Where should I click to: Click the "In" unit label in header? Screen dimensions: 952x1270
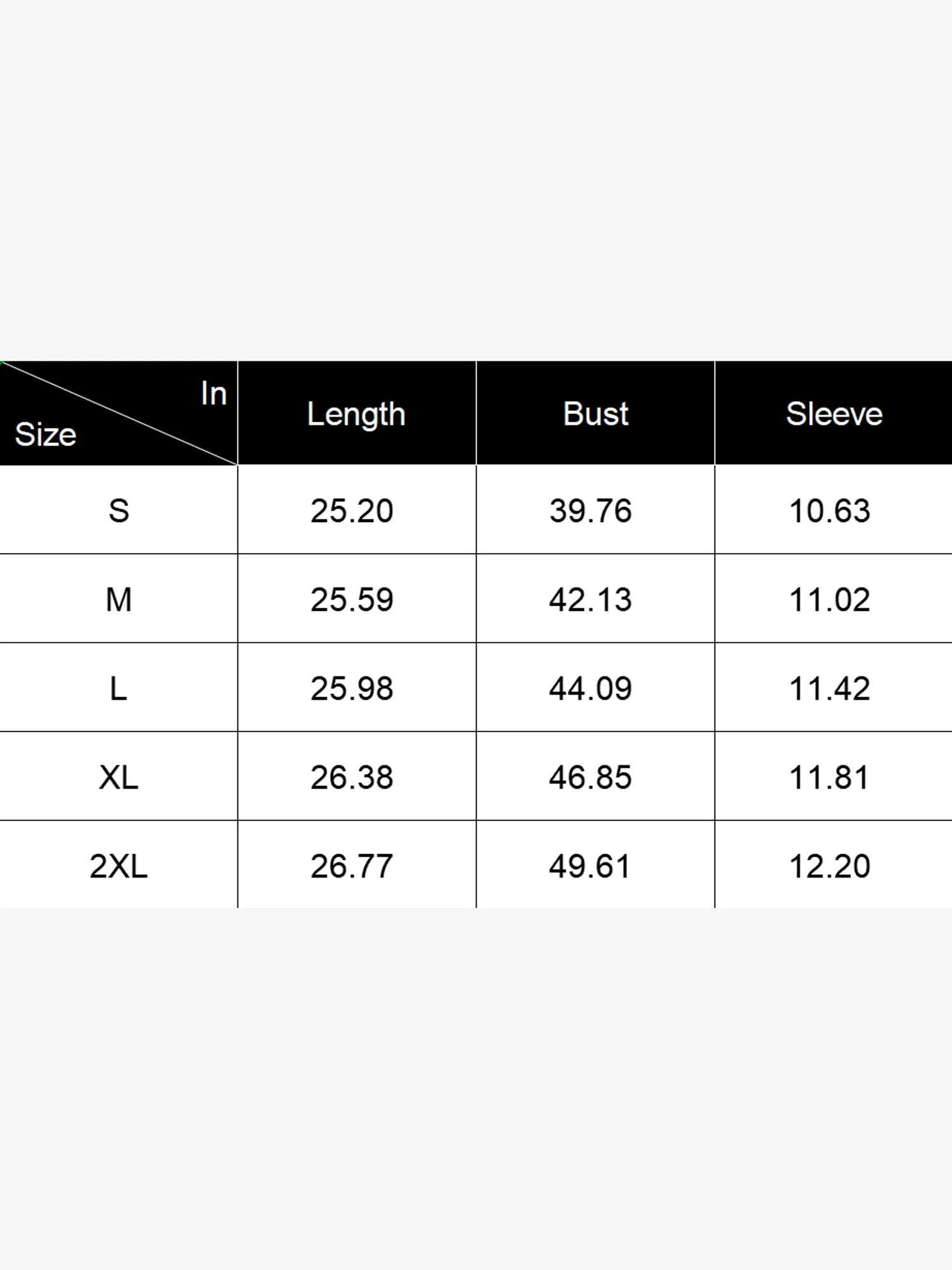[x=214, y=394]
